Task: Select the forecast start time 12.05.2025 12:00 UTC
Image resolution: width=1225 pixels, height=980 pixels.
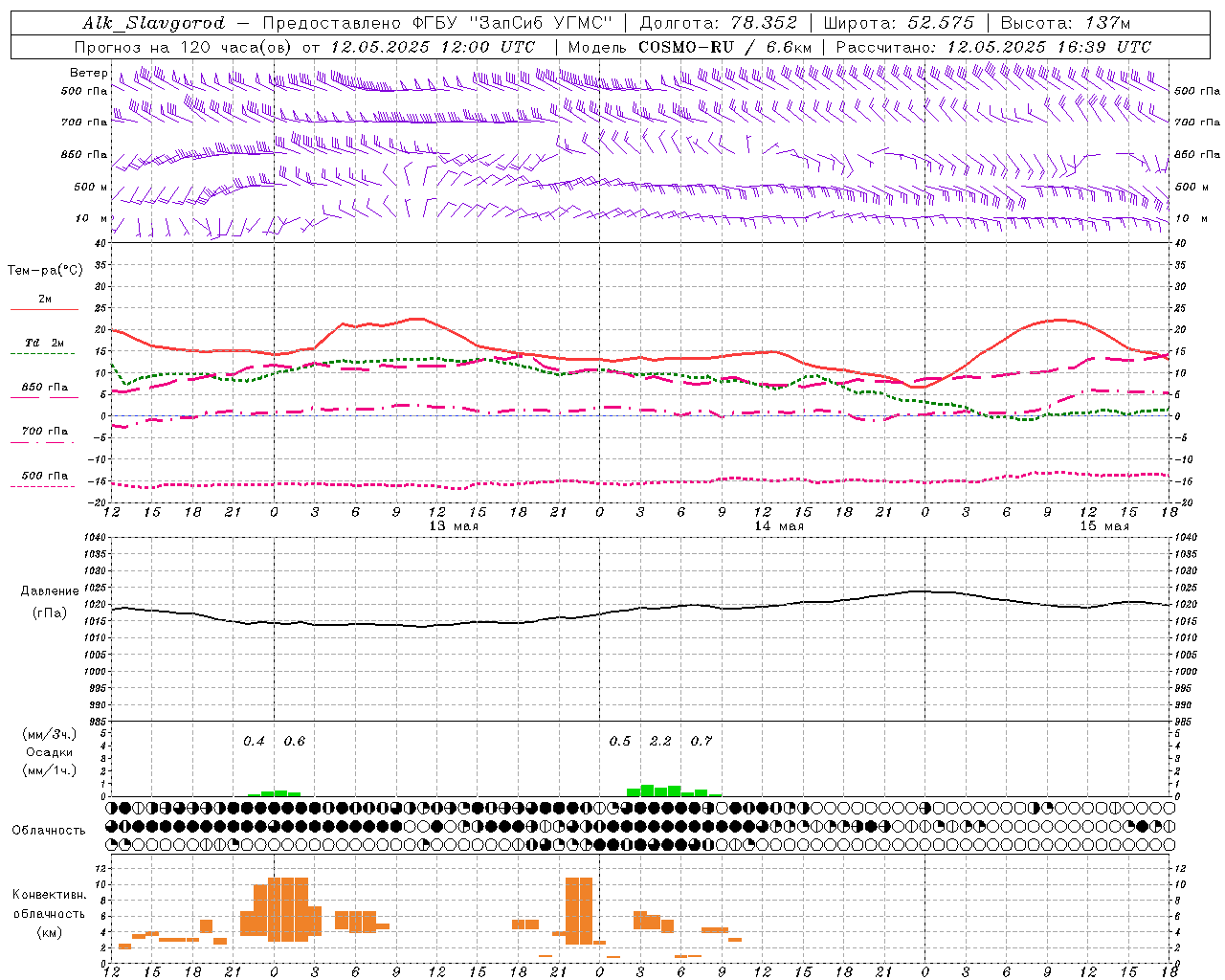Action: coord(433,47)
